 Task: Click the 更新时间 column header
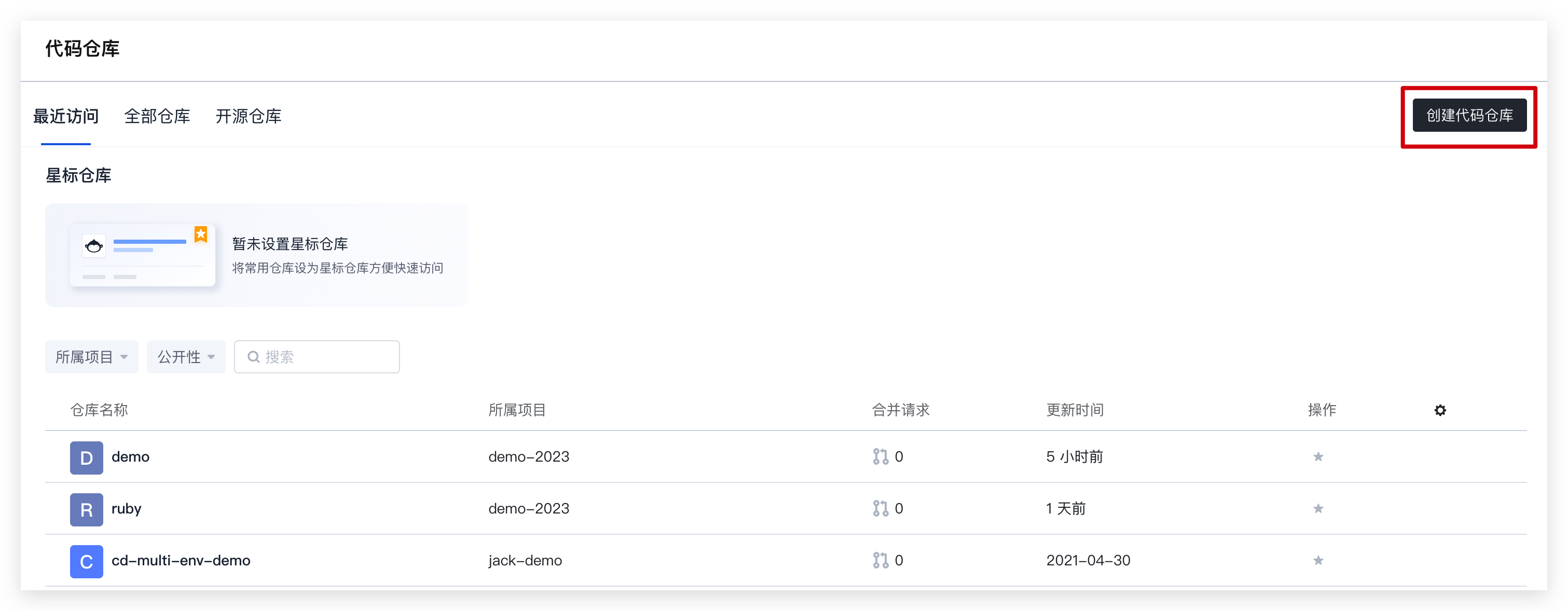click(1075, 410)
